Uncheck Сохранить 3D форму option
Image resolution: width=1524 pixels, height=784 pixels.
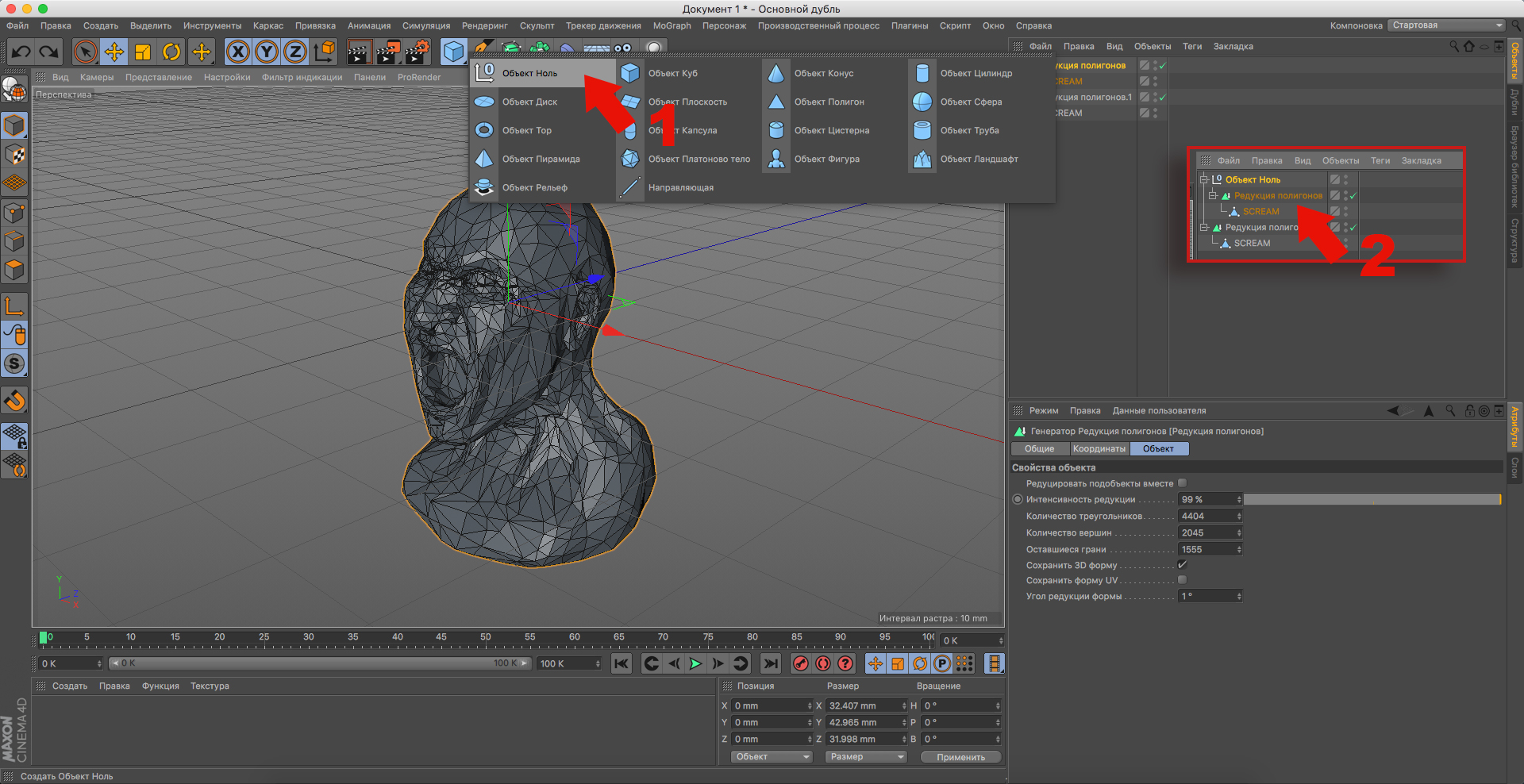click(1182, 565)
